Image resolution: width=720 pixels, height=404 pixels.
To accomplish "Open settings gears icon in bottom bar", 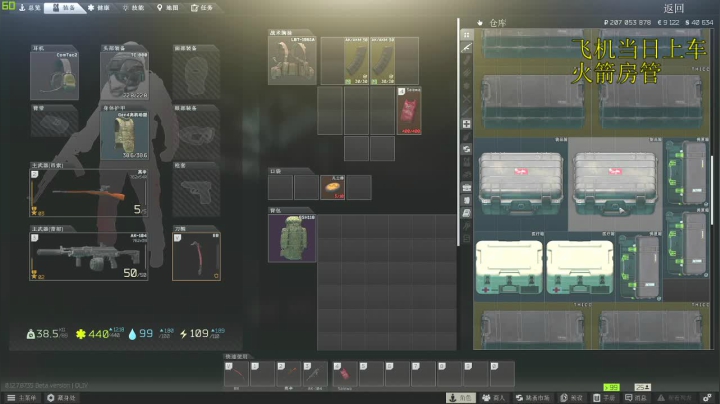I will (708, 398).
